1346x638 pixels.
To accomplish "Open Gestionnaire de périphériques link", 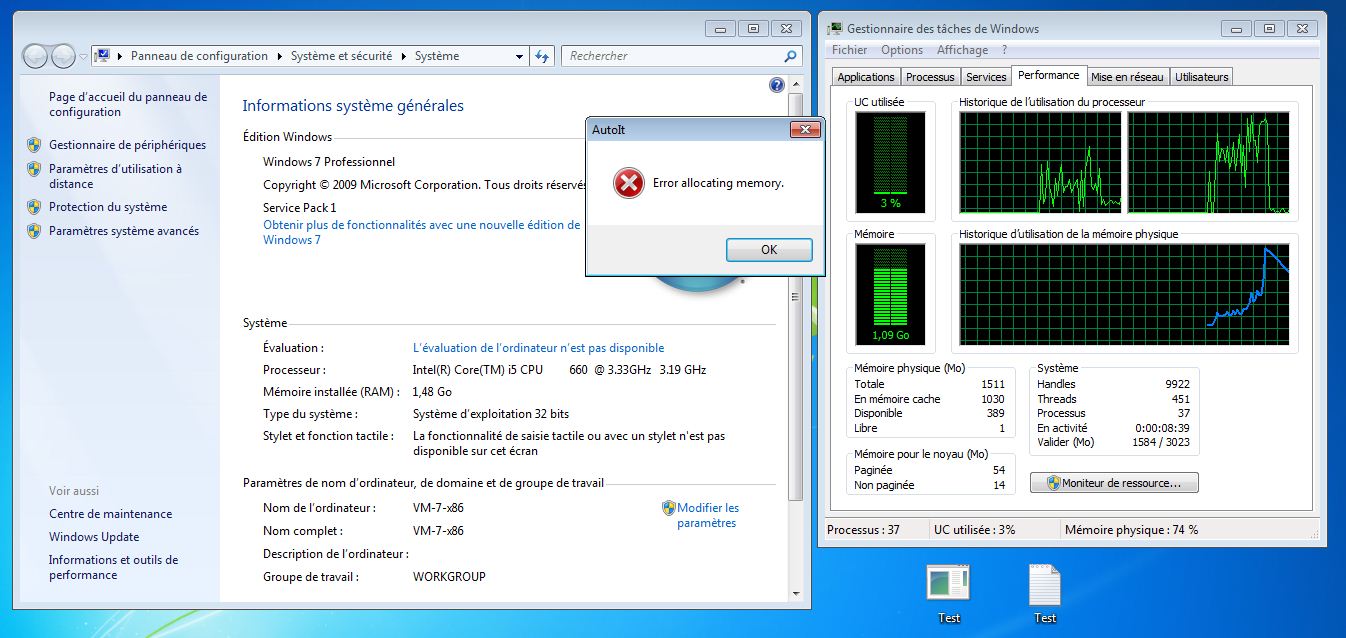I will pos(127,145).
